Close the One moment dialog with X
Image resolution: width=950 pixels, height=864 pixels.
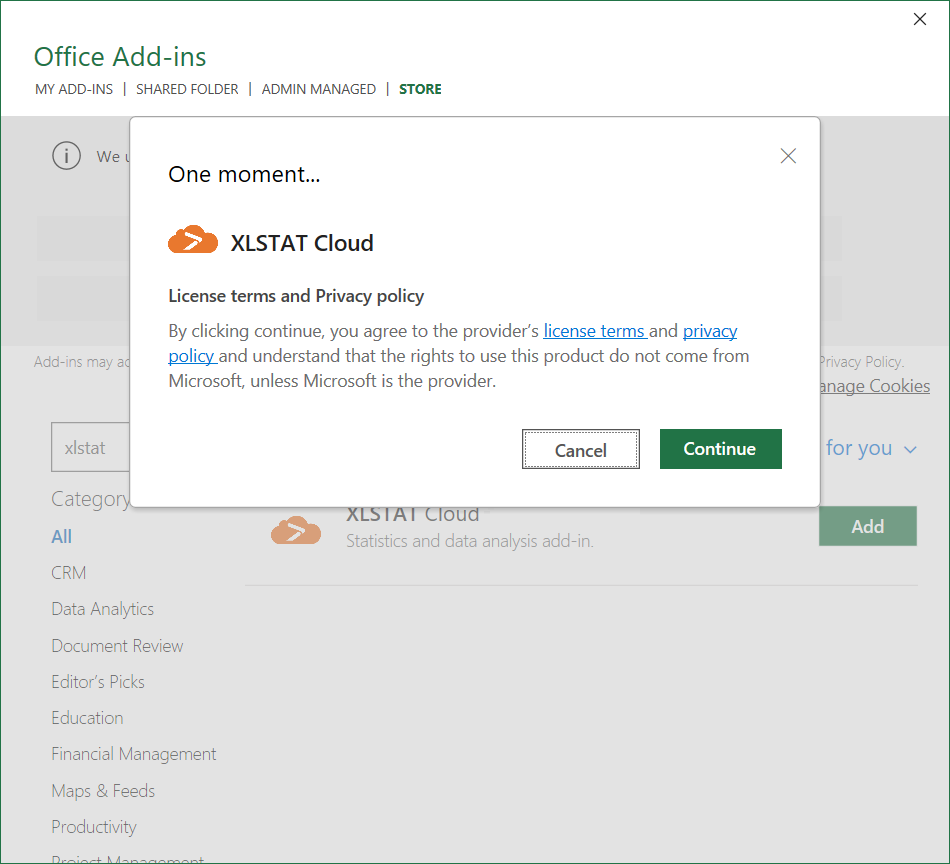coord(788,156)
